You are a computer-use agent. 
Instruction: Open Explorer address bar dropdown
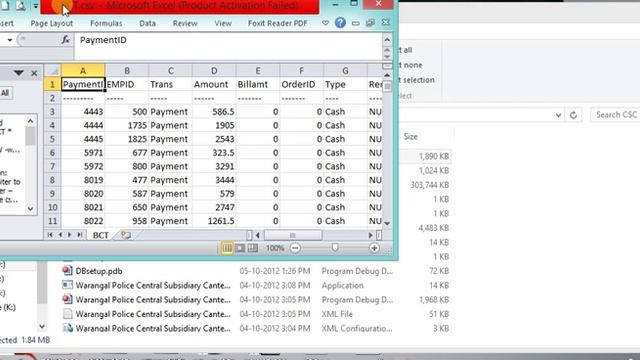coord(558,116)
